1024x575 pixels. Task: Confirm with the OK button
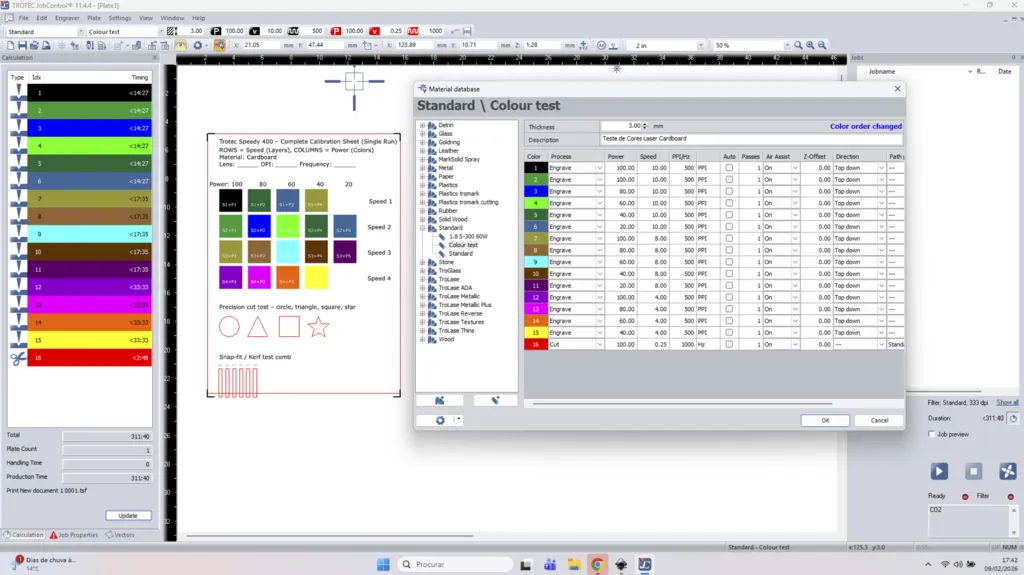[825, 420]
